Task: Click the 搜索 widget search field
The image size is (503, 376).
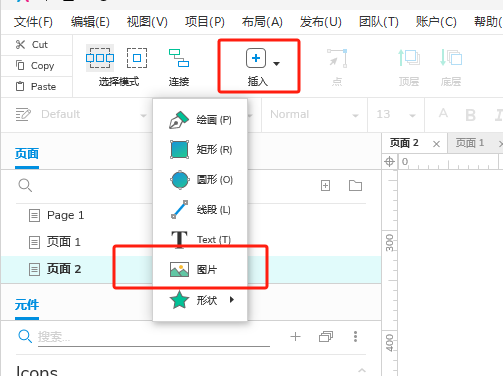Action: 154,337
